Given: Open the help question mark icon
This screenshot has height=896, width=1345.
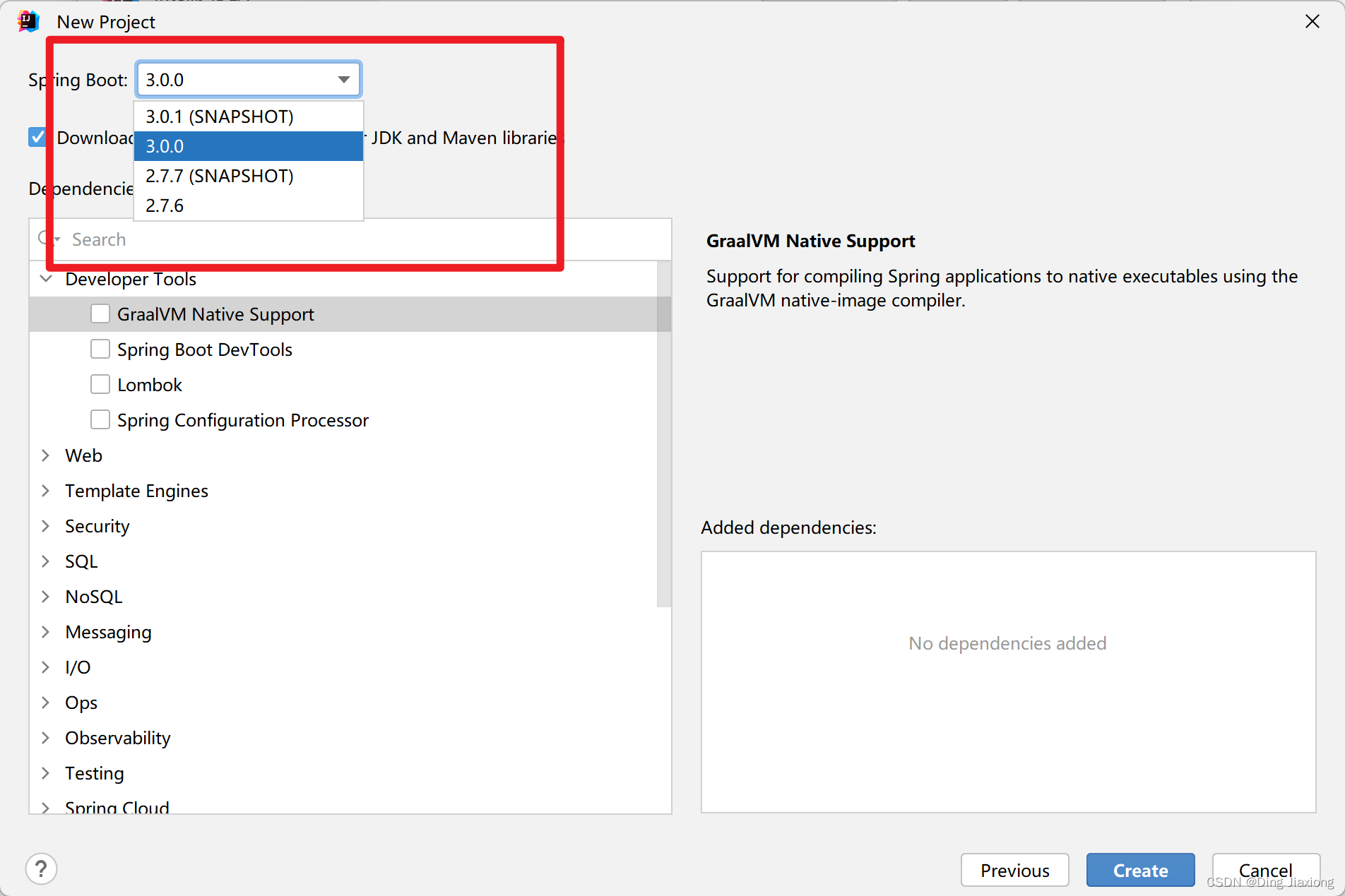Looking at the screenshot, I should tap(41, 868).
